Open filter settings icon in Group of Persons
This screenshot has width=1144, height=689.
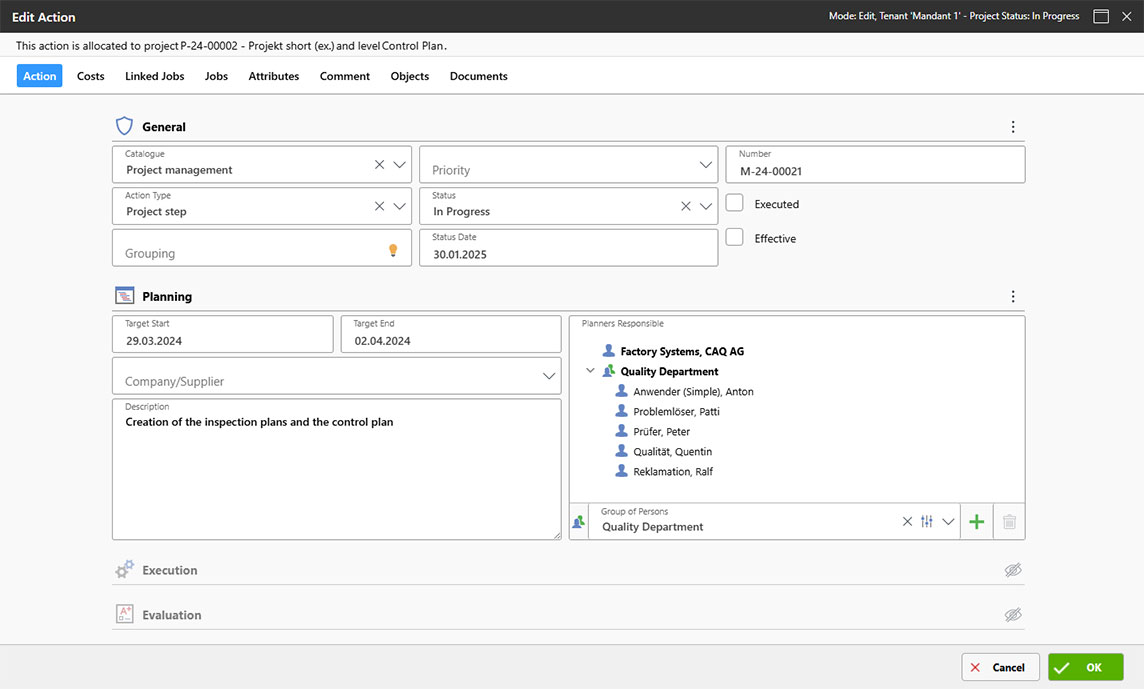(927, 522)
